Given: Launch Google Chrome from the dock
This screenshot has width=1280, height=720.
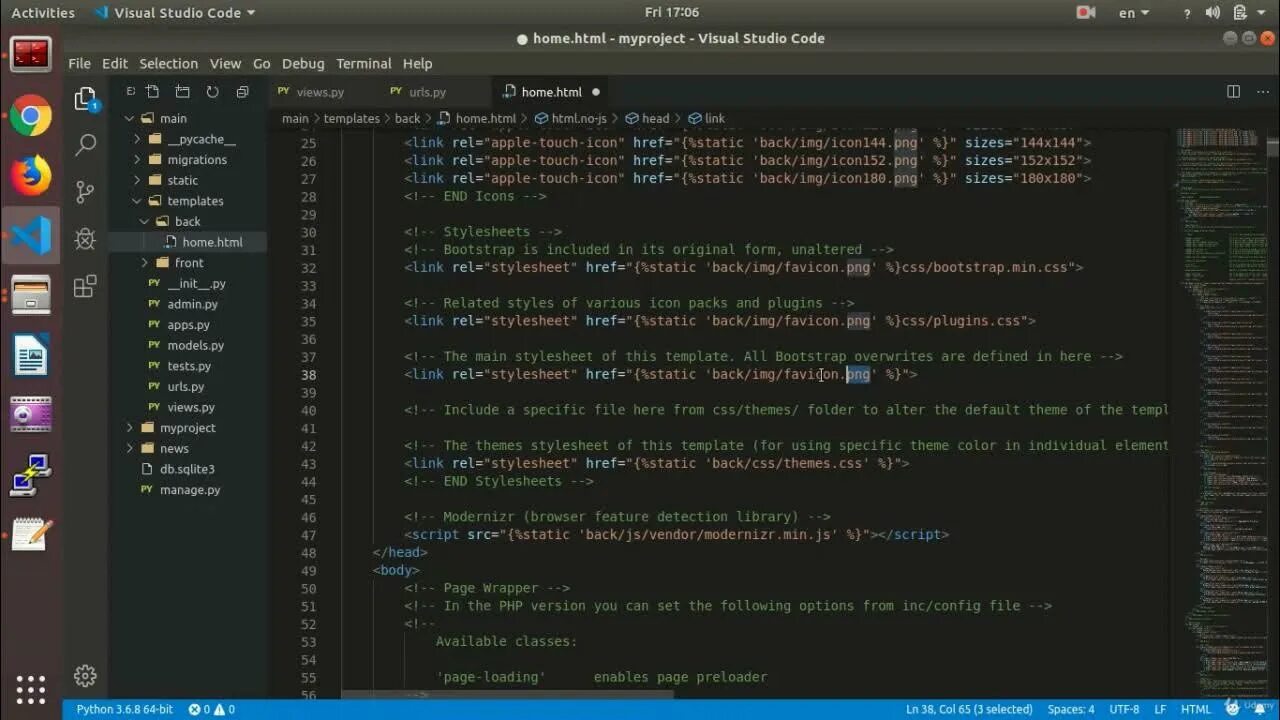Looking at the screenshot, I should [31, 117].
